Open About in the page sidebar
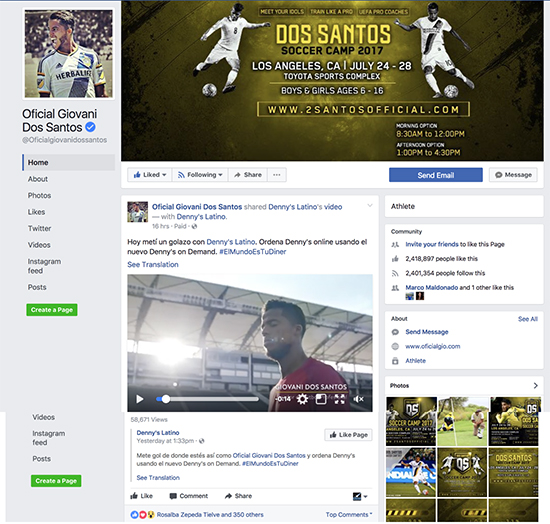The height and width of the screenshot is (524, 550). pyautogui.click(x=38, y=179)
